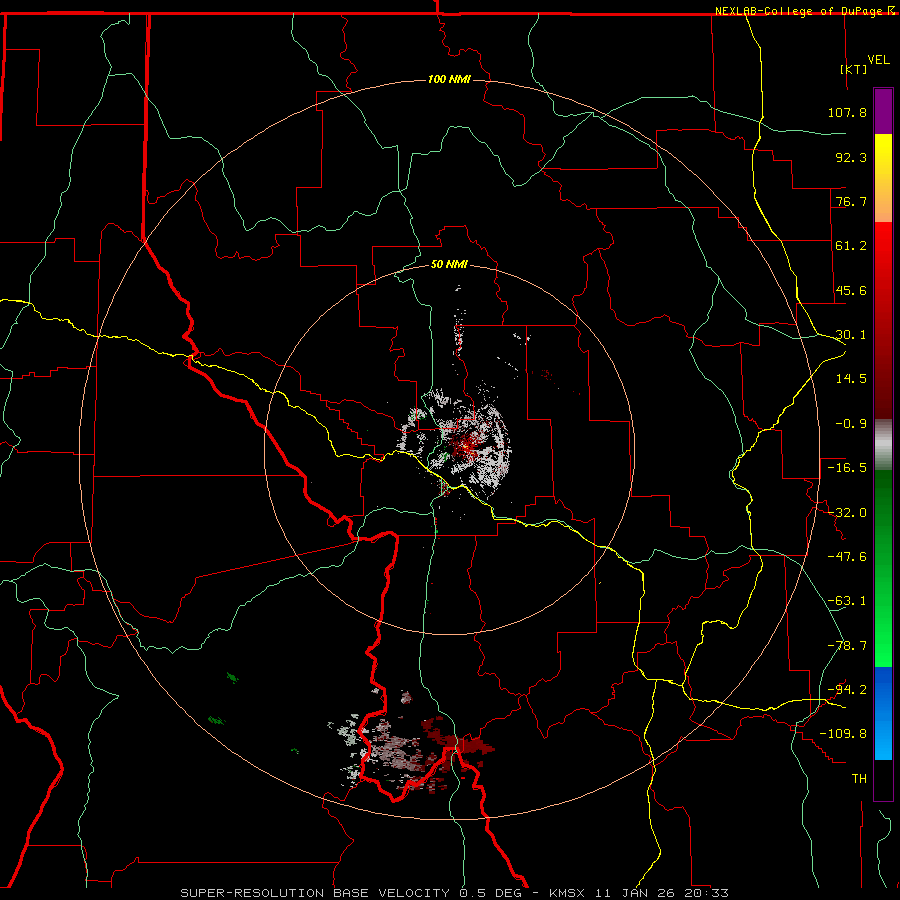Click the TH label at the scale bottom
Screen dimensions: 900x900
(x=859, y=779)
